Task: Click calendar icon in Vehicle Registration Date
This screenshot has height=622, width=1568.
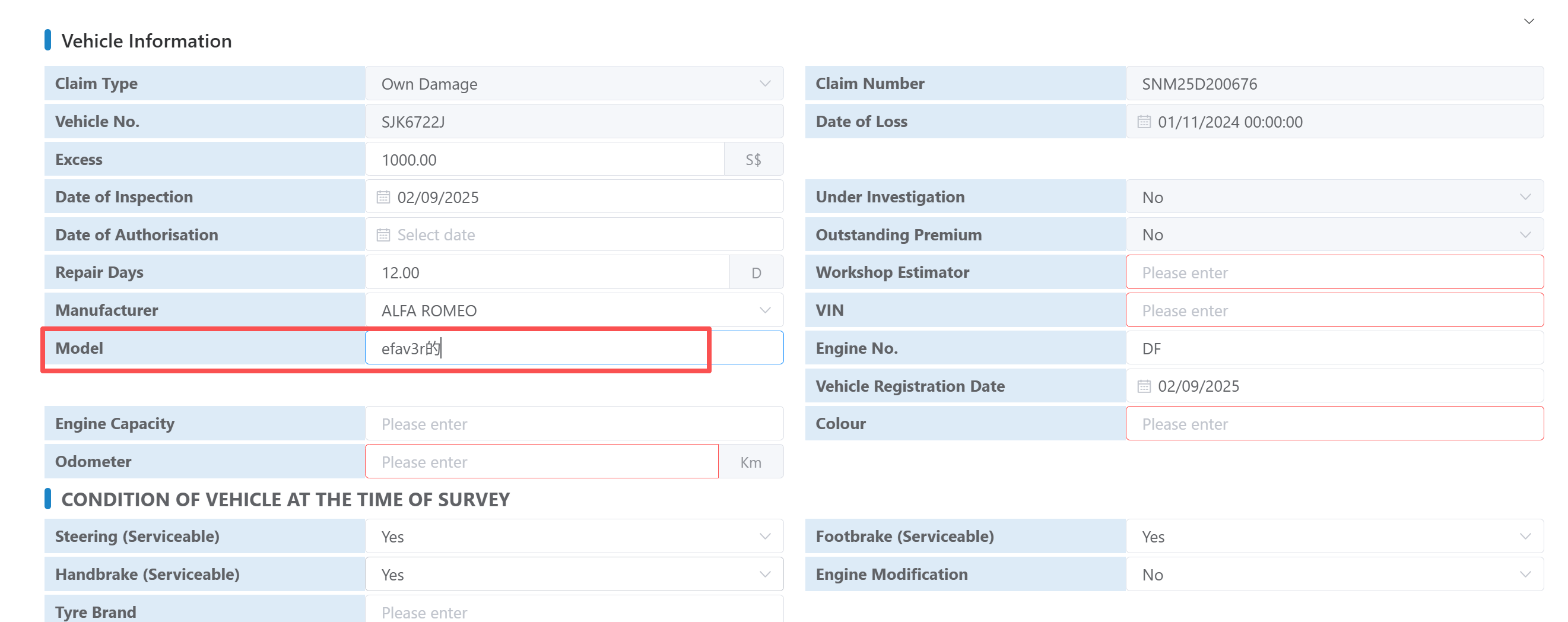Action: (1144, 386)
